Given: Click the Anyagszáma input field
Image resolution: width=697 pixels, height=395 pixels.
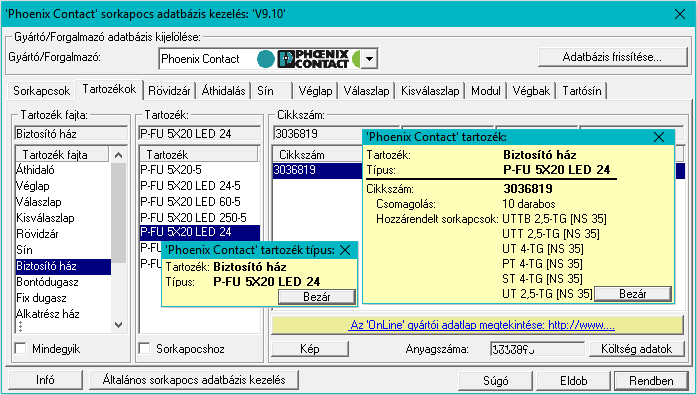Looking at the screenshot, I should click(x=537, y=349).
